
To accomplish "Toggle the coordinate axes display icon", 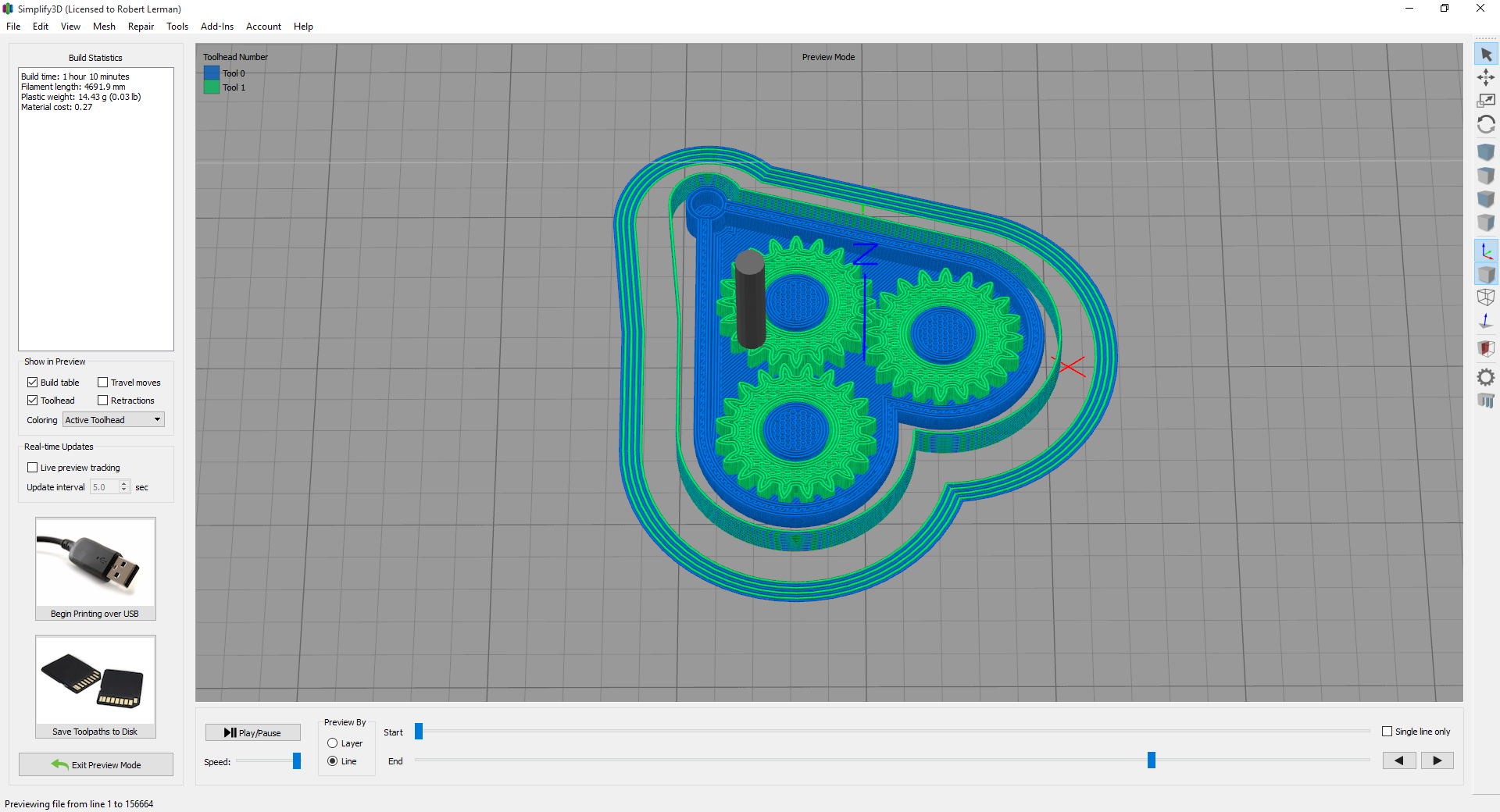I will [x=1486, y=251].
